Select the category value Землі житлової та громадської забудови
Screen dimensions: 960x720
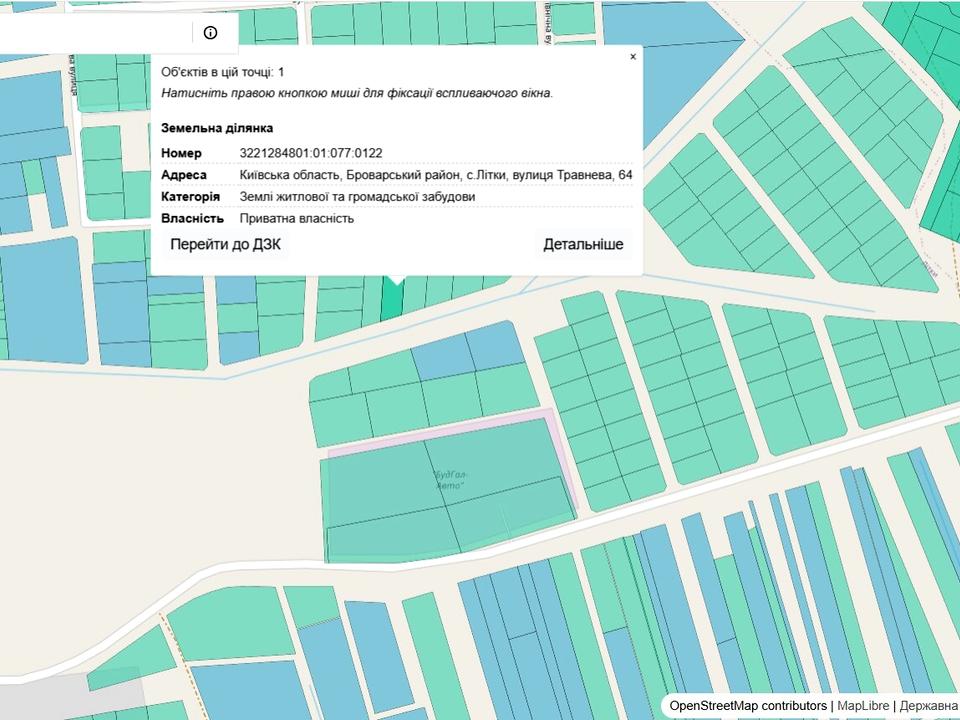click(357, 197)
